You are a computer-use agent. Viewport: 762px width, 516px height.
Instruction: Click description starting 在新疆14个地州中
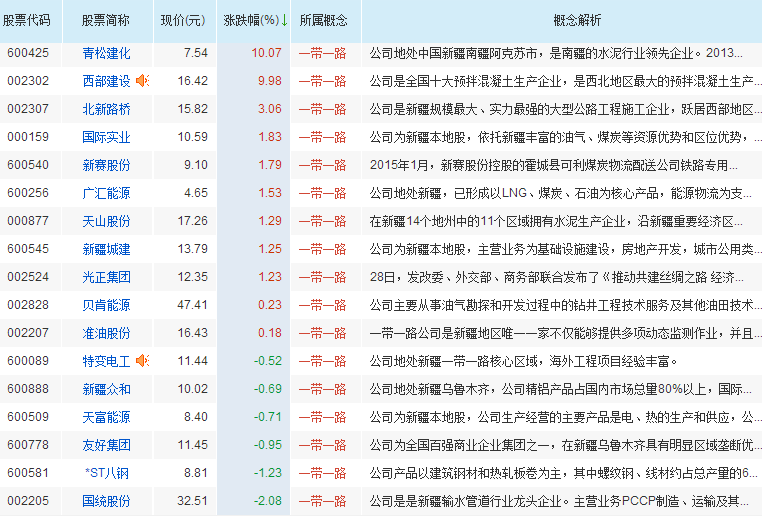pyautogui.click(x=556, y=221)
